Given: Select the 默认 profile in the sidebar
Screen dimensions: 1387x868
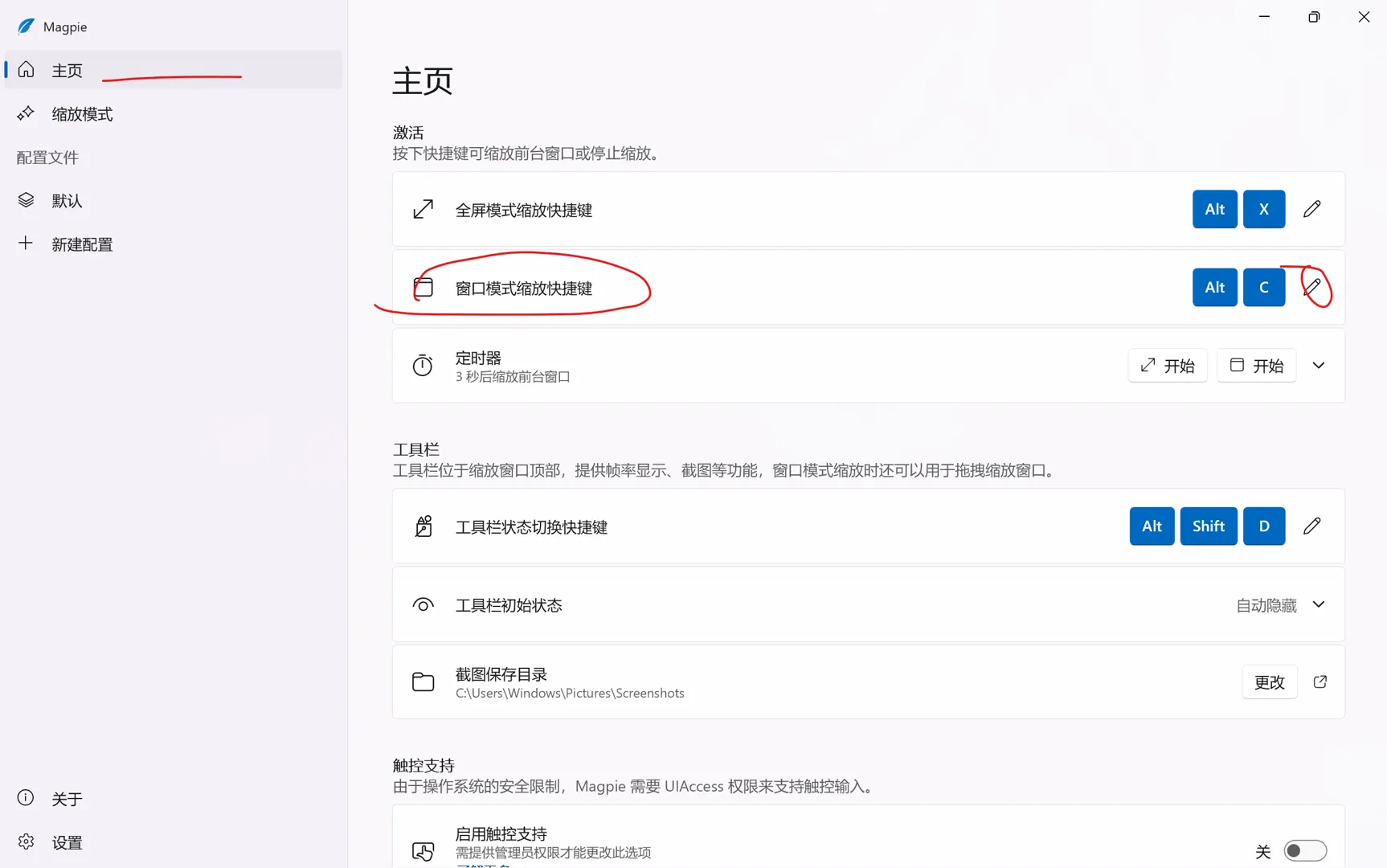Looking at the screenshot, I should point(174,200).
